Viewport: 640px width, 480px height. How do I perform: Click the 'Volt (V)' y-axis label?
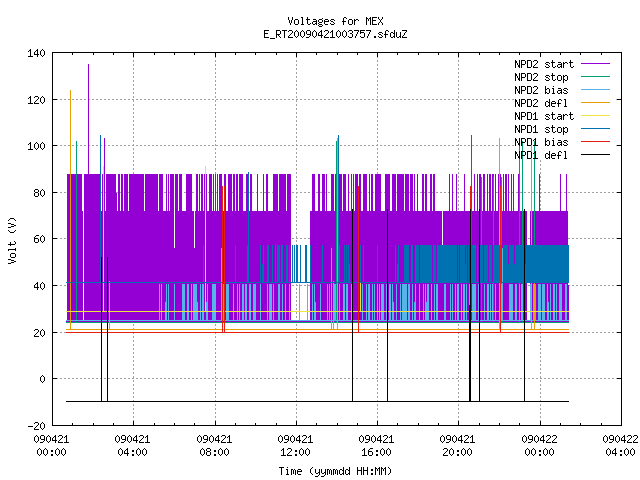pos(12,240)
